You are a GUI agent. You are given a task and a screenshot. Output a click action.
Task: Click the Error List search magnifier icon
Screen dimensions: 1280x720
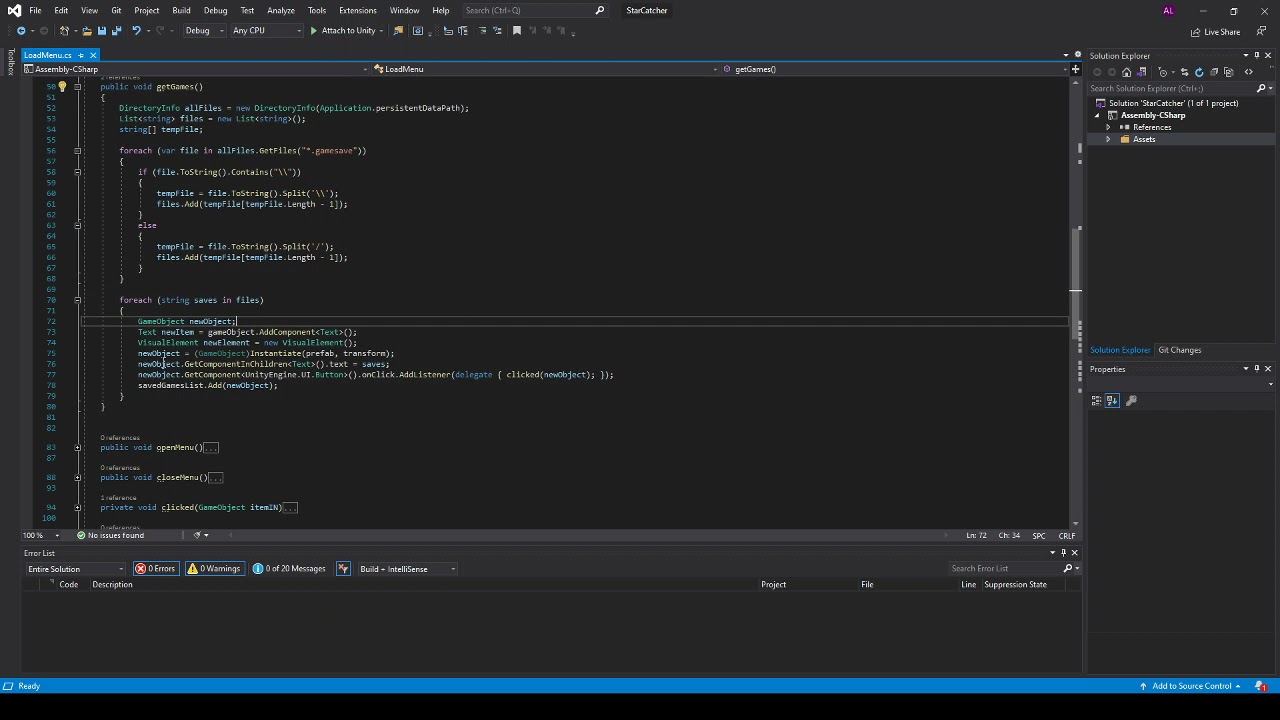[1067, 569]
